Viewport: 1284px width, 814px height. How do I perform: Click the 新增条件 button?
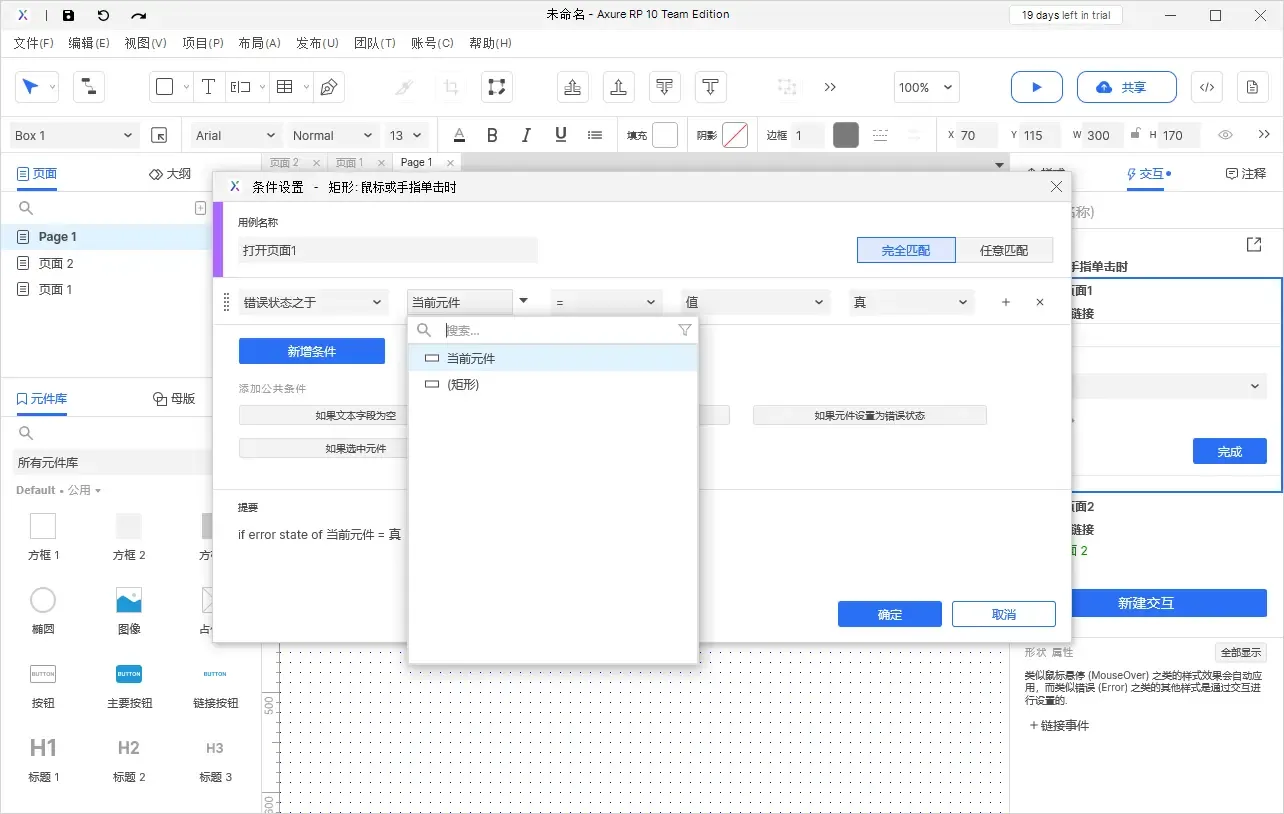coord(311,351)
